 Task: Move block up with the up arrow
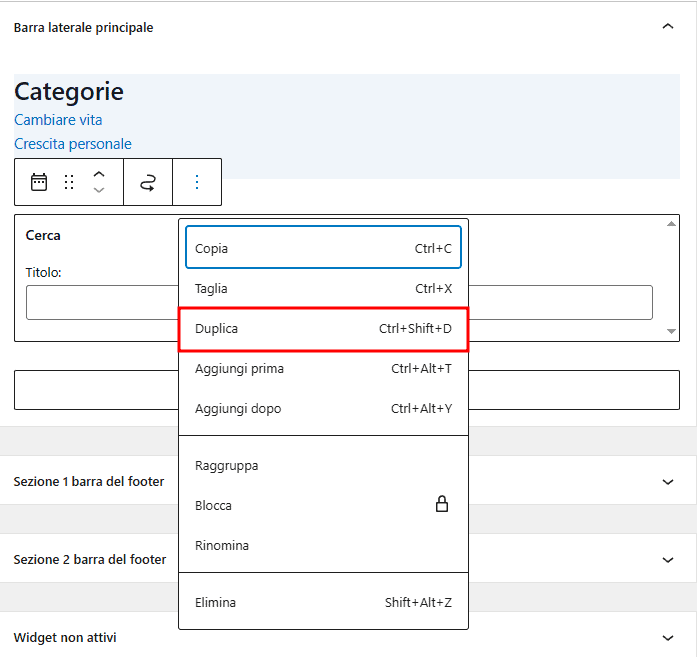pos(99,174)
